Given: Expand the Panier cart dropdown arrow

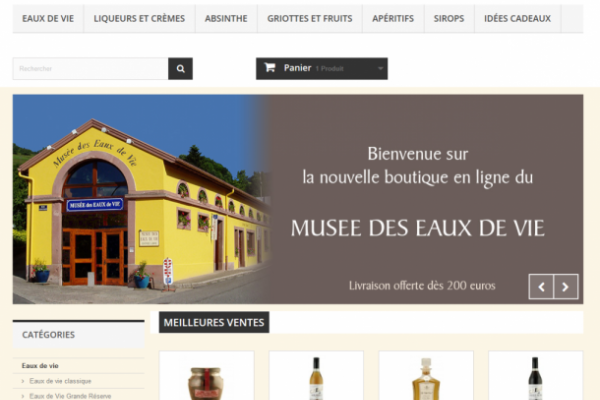Looking at the screenshot, I should (x=380, y=69).
